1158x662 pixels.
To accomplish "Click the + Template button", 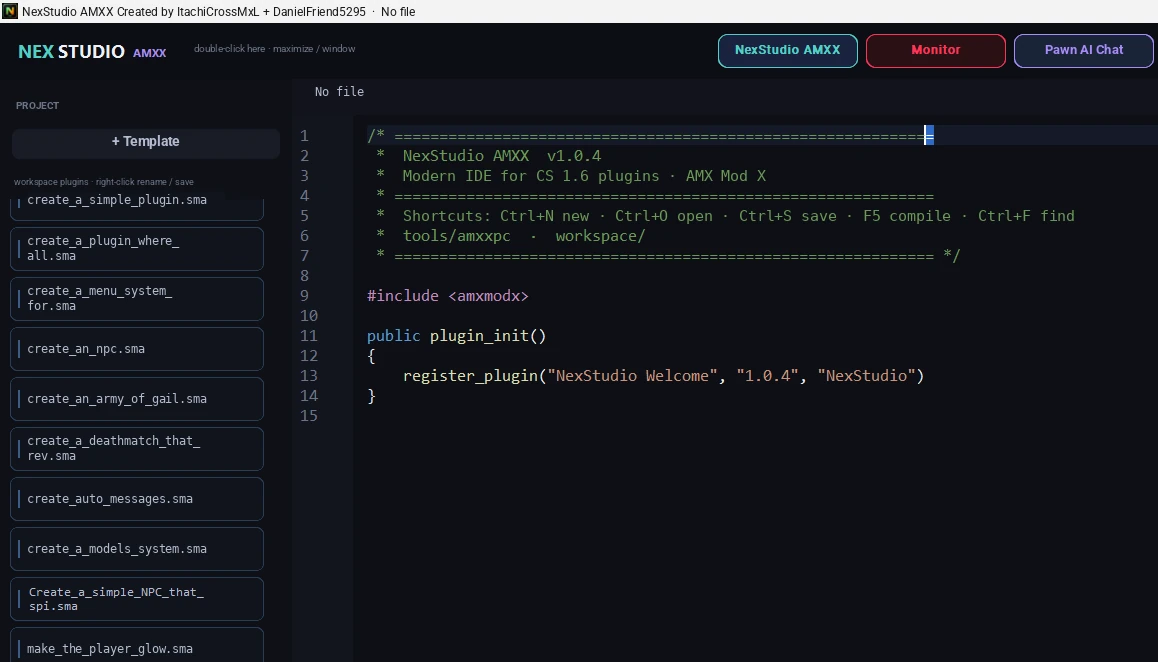I will (145, 142).
